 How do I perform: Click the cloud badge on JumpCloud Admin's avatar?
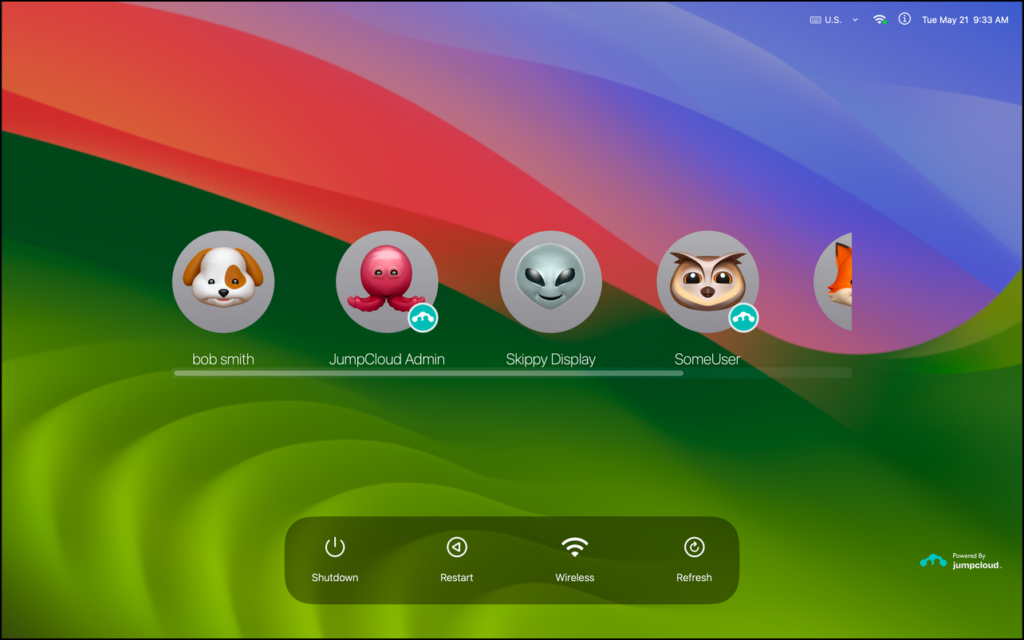(423, 316)
